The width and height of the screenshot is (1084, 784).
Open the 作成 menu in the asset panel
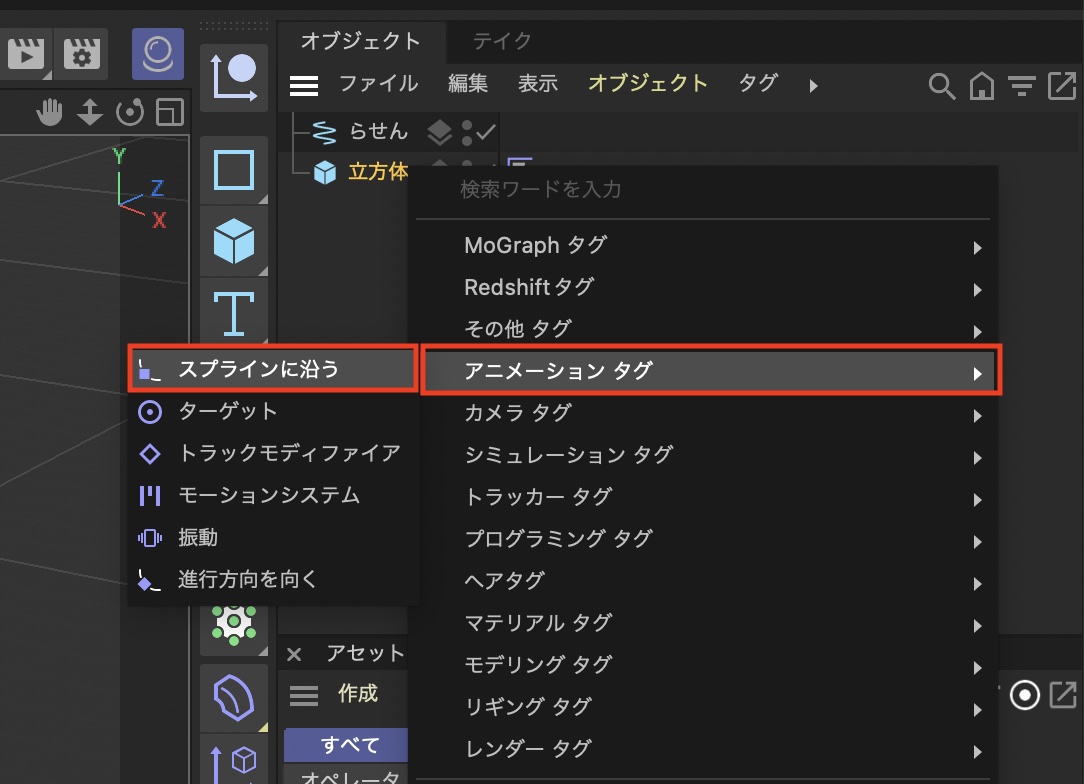pyautogui.click(x=357, y=694)
